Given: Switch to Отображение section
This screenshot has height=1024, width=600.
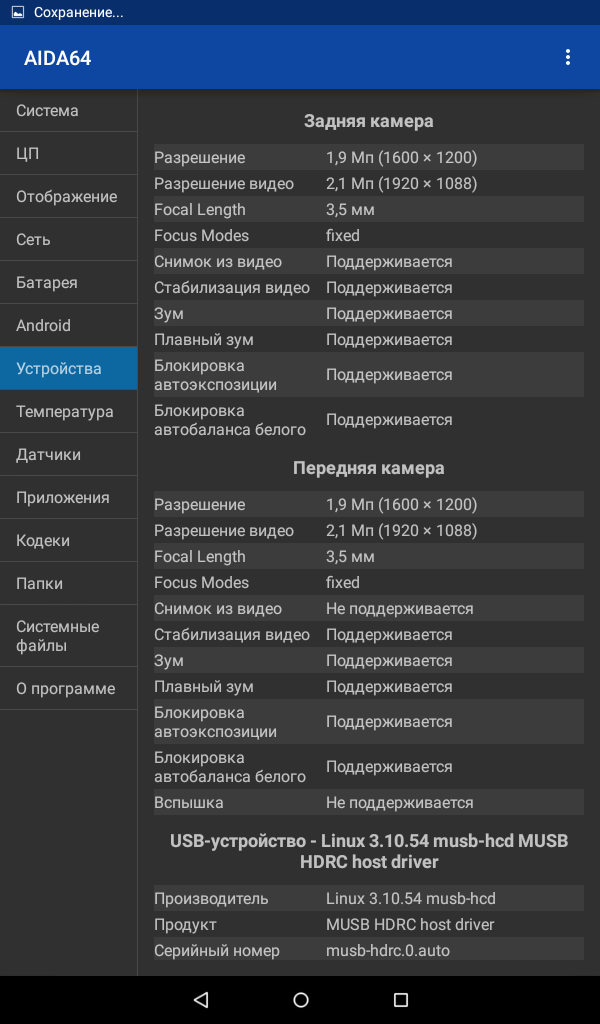Looking at the screenshot, I should [69, 197].
